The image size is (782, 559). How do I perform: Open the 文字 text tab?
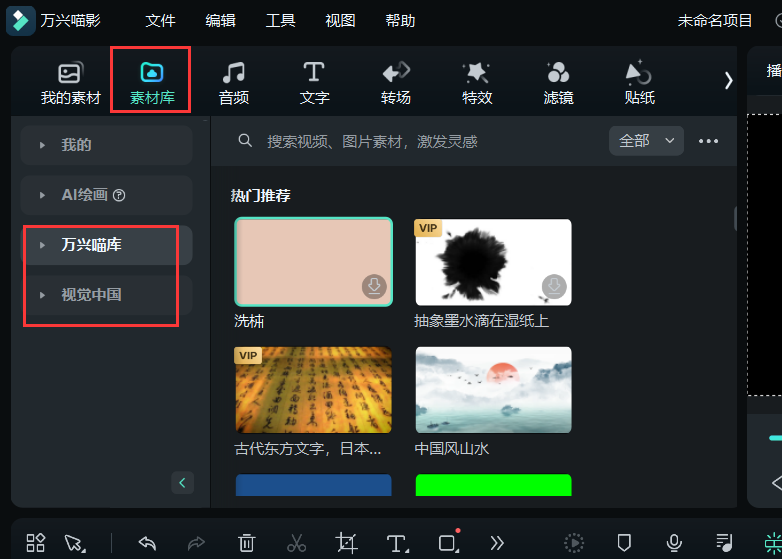pos(314,83)
